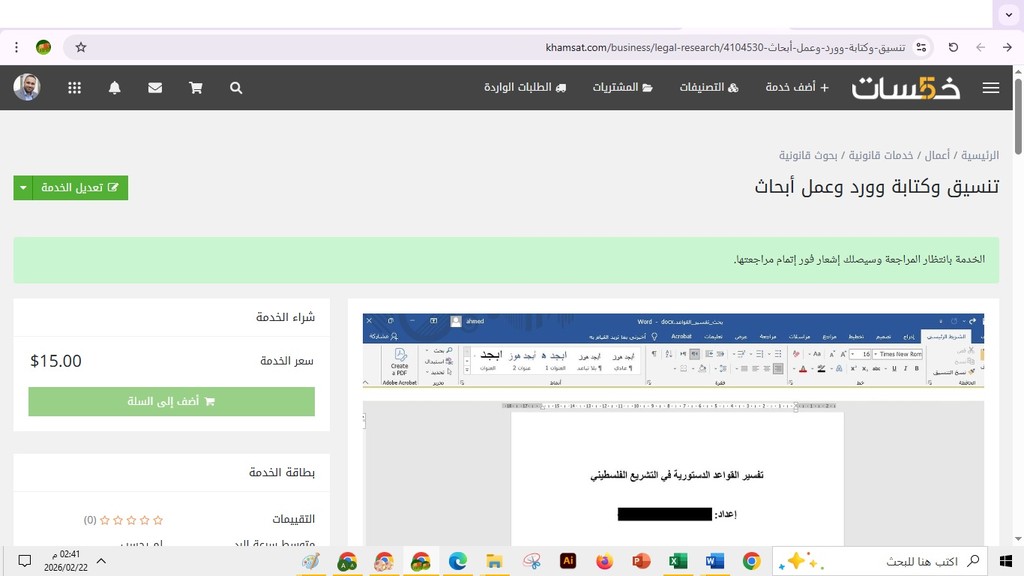
Task: Open Microsoft Word from the taskbar
Action: pyautogui.click(x=714, y=561)
